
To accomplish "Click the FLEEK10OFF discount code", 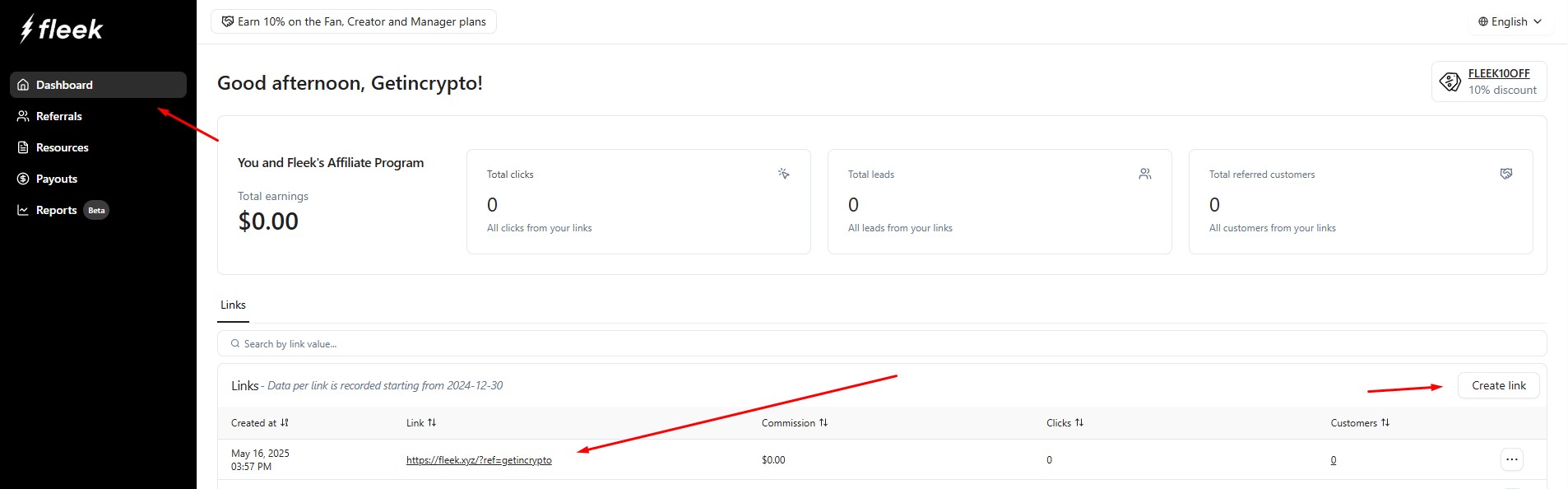I will [x=1498, y=73].
